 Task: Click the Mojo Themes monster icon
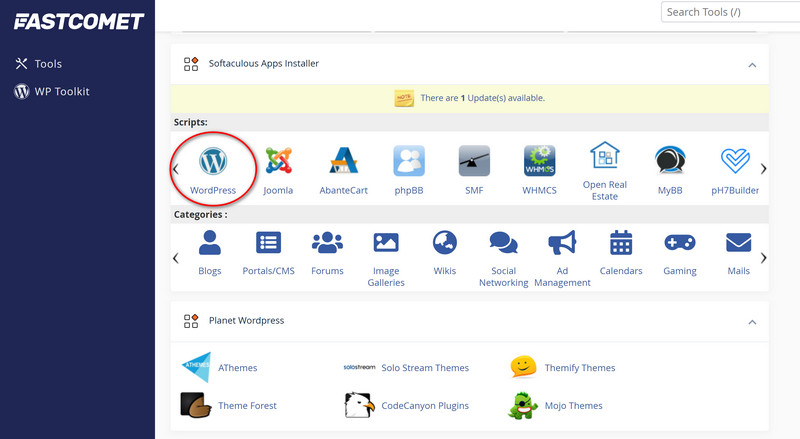(x=523, y=405)
